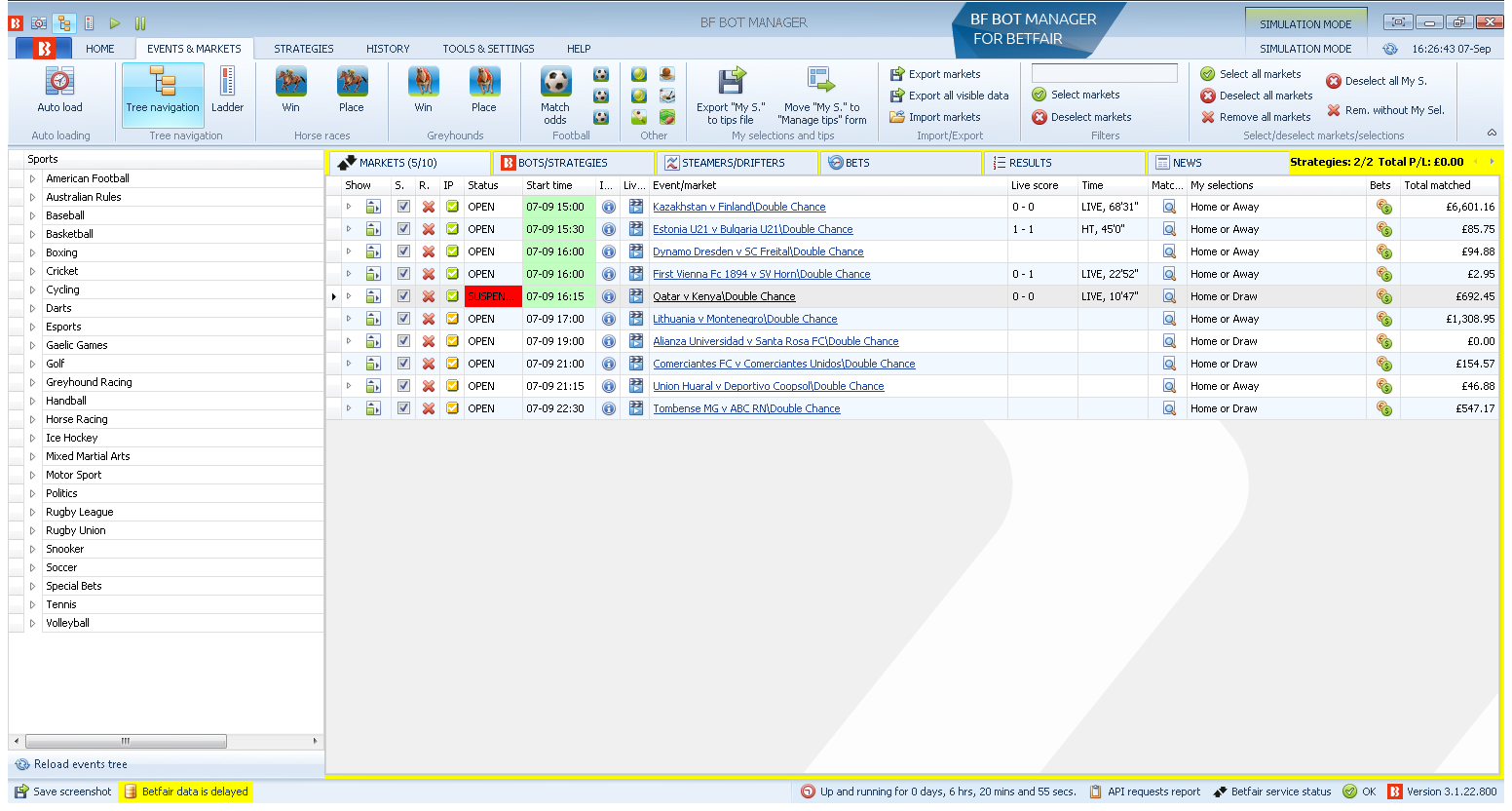Expand Cricket tree node
This screenshot has height=811, width=1512.
32,271
